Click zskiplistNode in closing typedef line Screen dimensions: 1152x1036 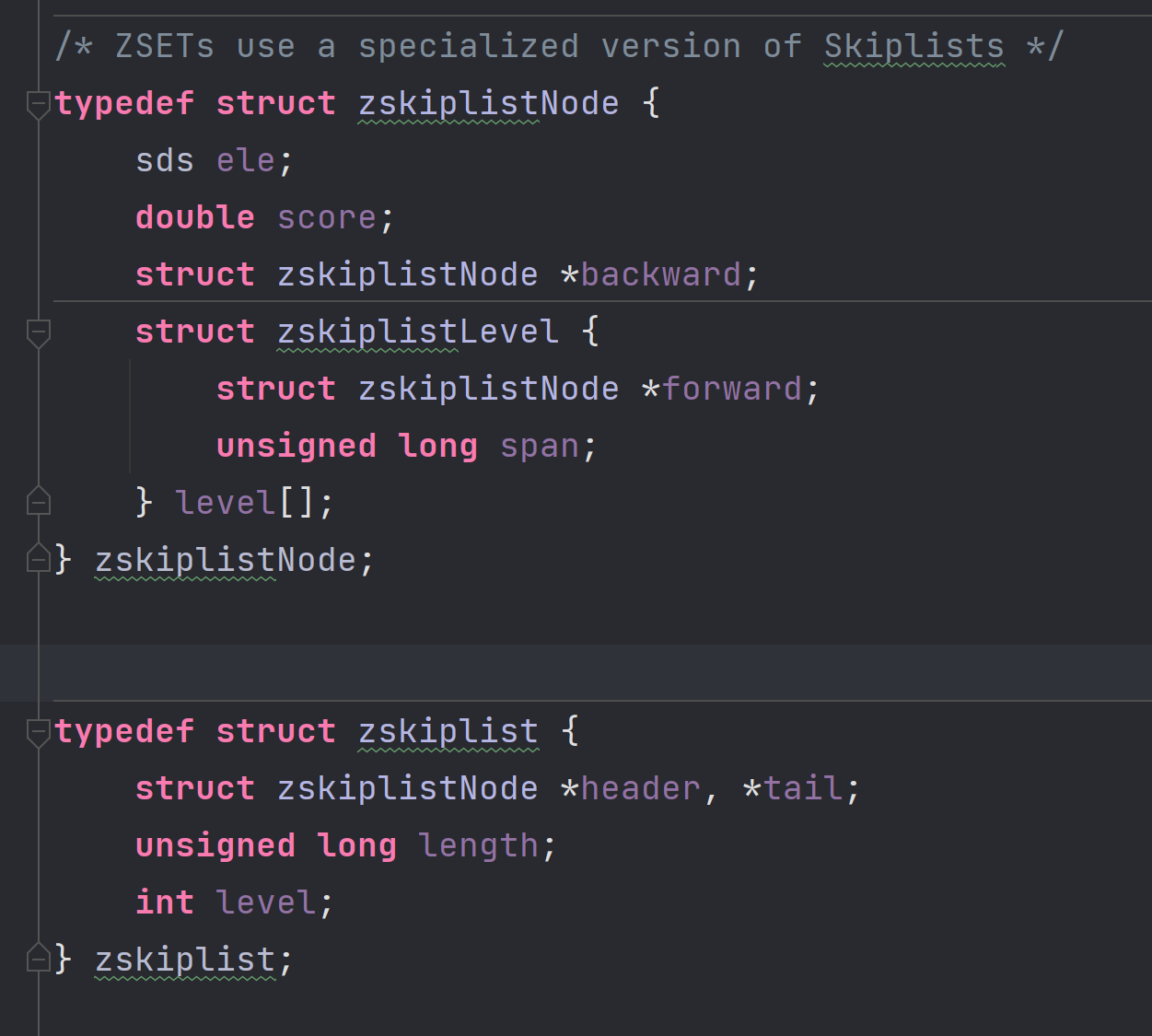[226, 560]
